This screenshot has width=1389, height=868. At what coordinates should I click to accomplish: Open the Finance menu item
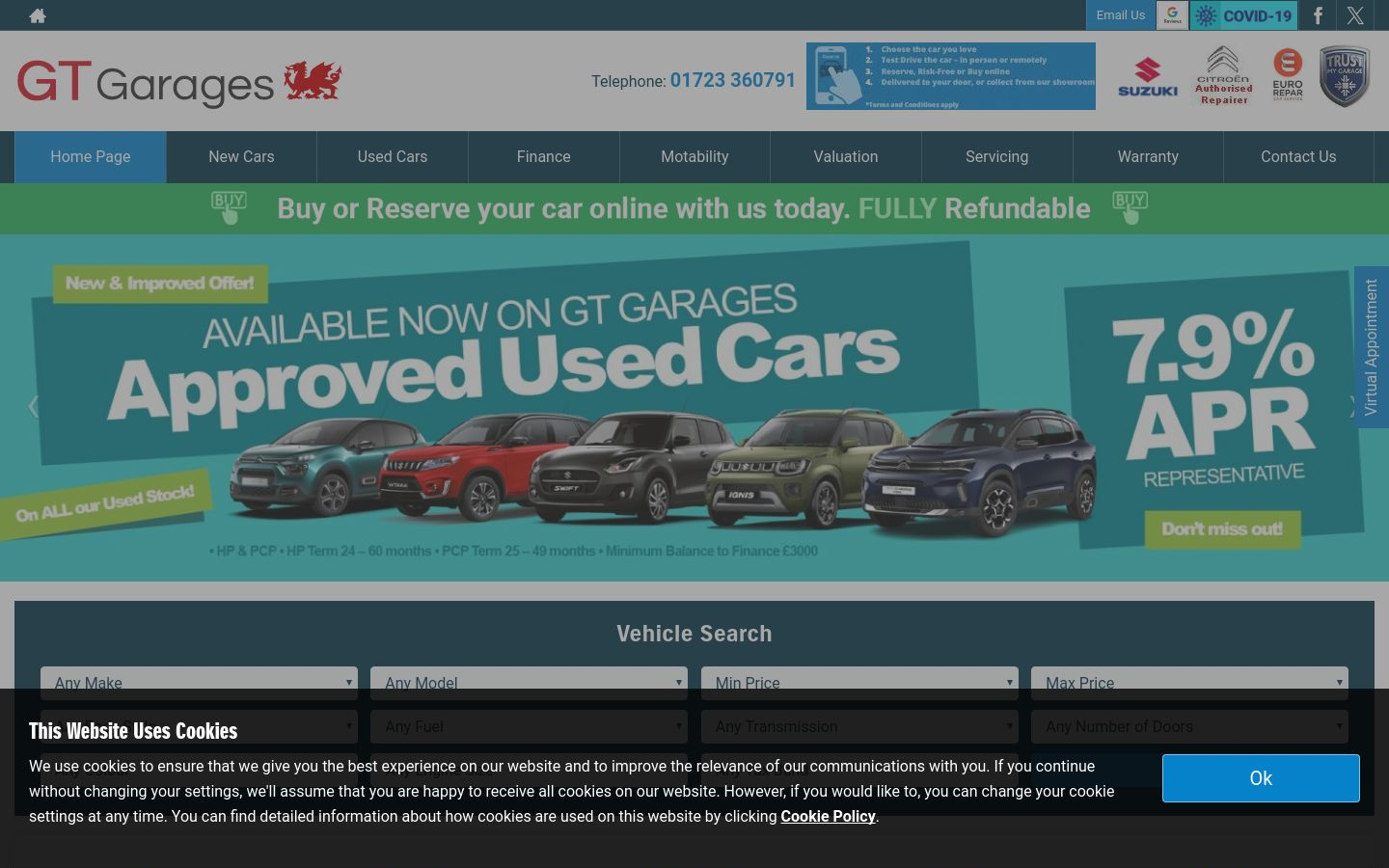544,157
